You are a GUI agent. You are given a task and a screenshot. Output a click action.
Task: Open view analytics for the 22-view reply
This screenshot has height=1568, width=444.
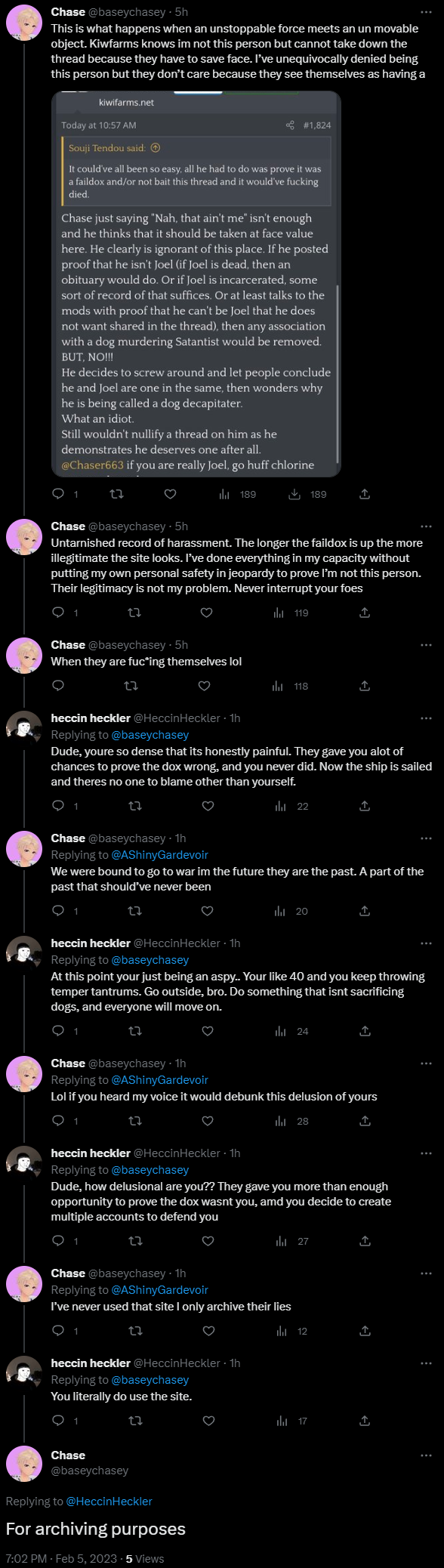tap(291, 806)
